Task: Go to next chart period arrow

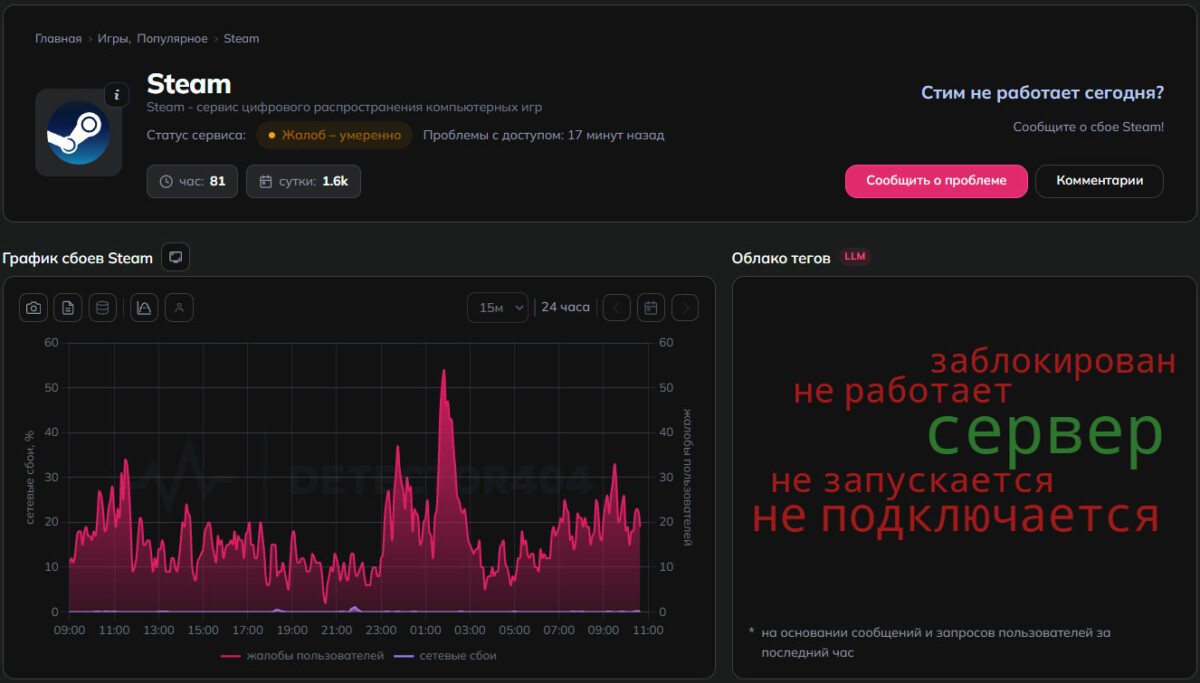Action: click(685, 308)
